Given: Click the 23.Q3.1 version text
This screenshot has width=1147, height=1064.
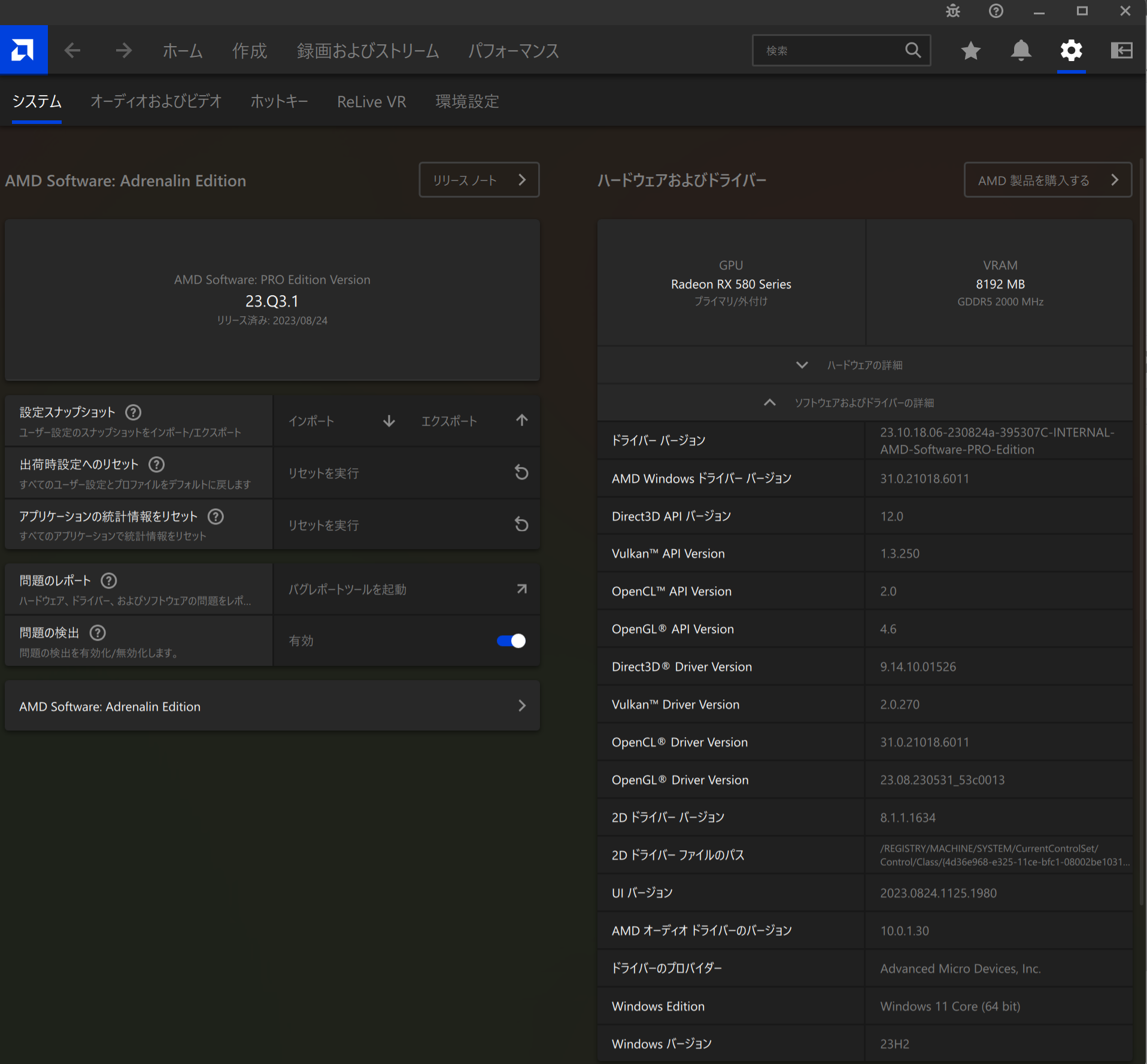Looking at the screenshot, I should pos(272,301).
